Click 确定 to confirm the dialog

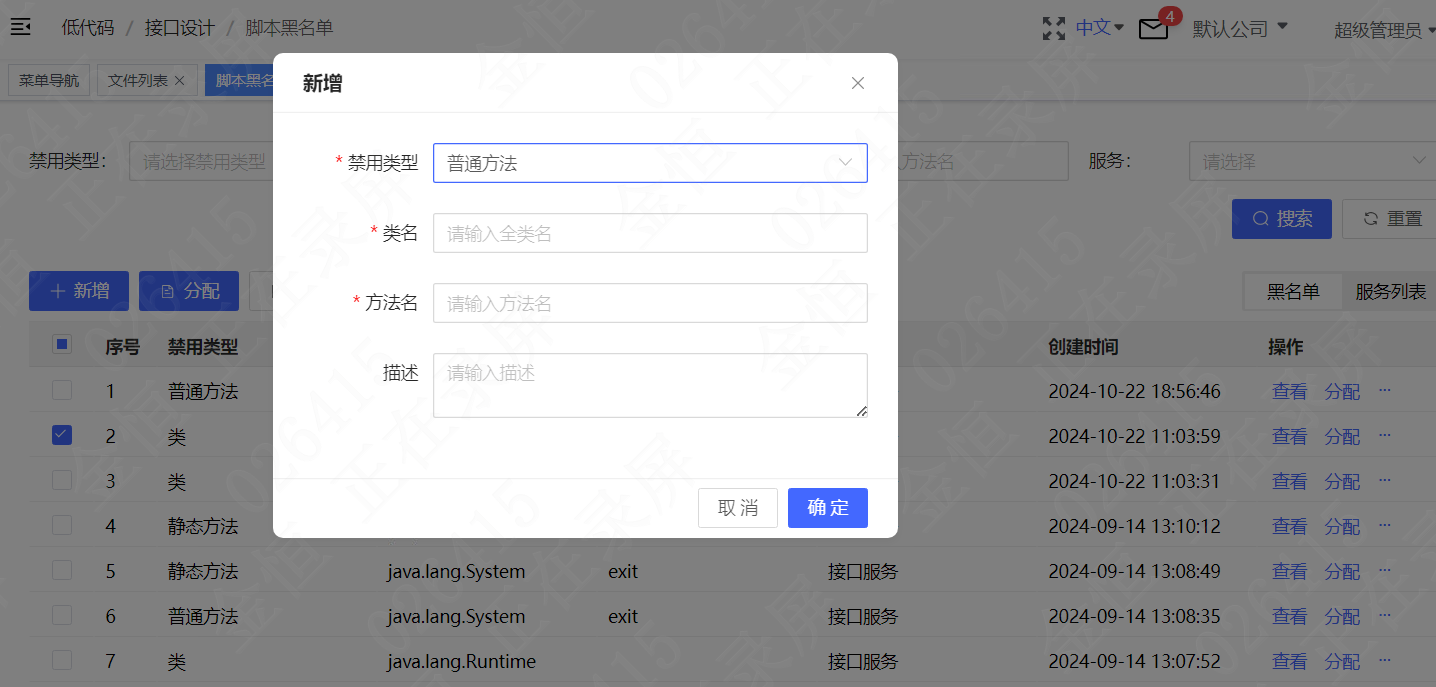tap(828, 508)
